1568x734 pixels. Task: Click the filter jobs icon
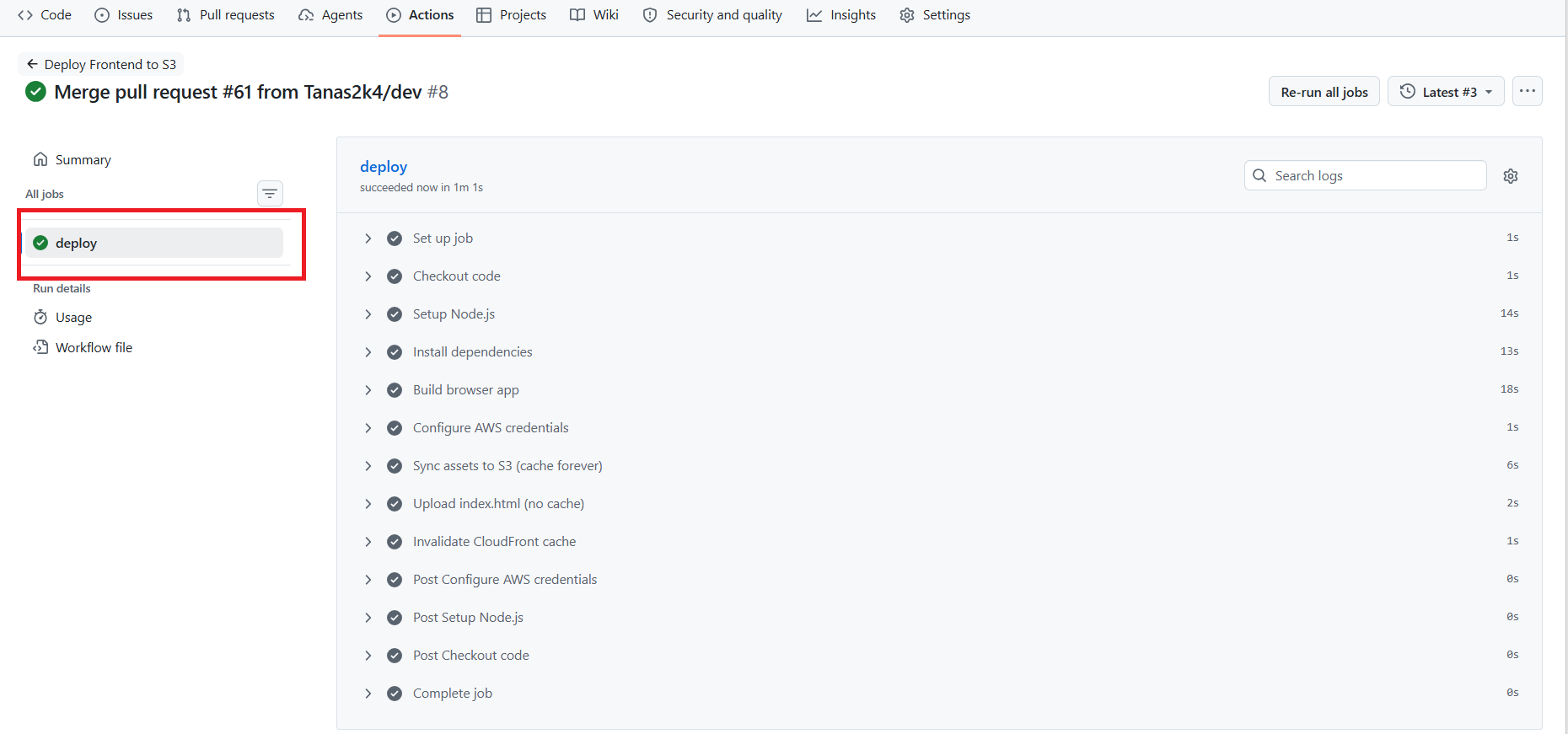(x=270, y=194)
